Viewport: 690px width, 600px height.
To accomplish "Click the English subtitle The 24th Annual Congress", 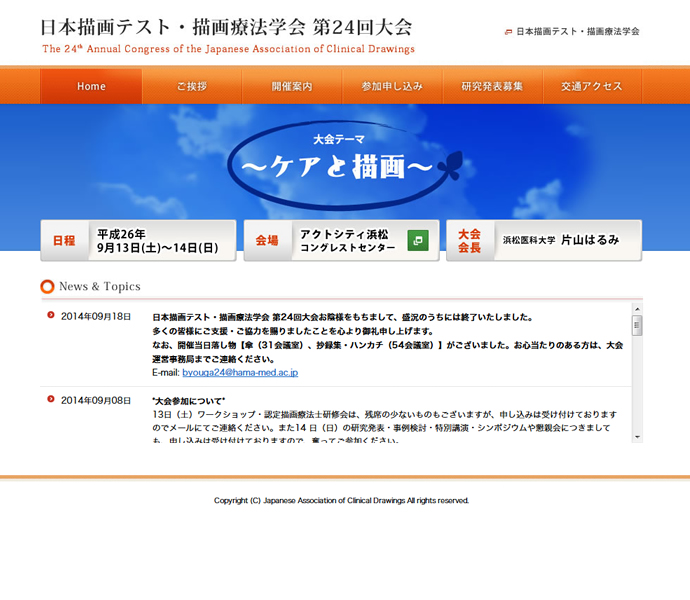I will pos(228,49).
